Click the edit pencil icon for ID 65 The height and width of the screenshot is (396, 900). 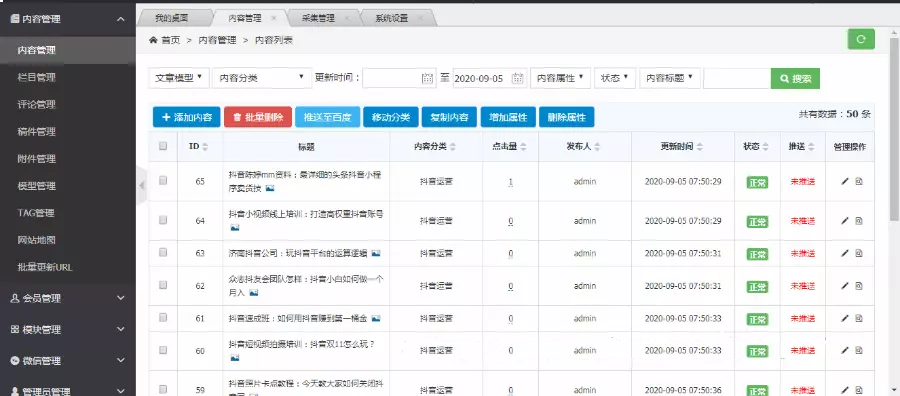pyautogui.click(x=844, y=181)
